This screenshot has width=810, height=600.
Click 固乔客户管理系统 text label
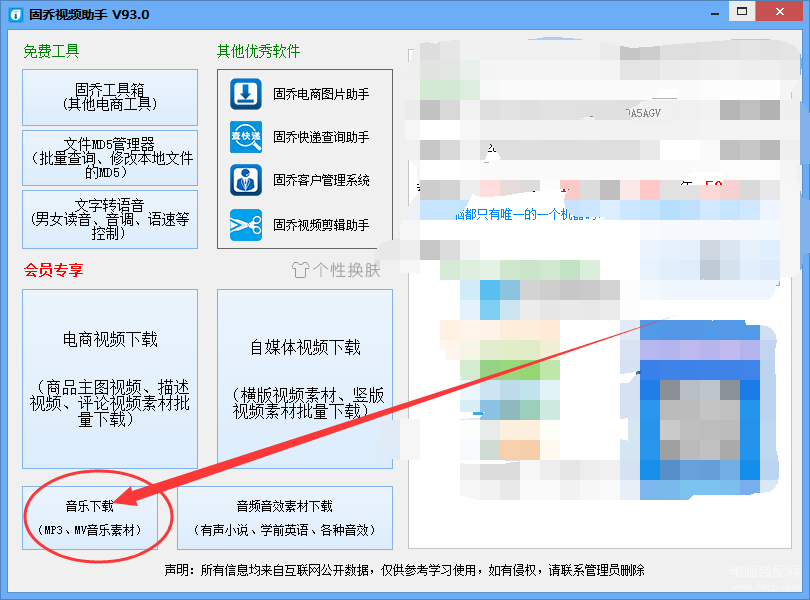coord(321,180)
